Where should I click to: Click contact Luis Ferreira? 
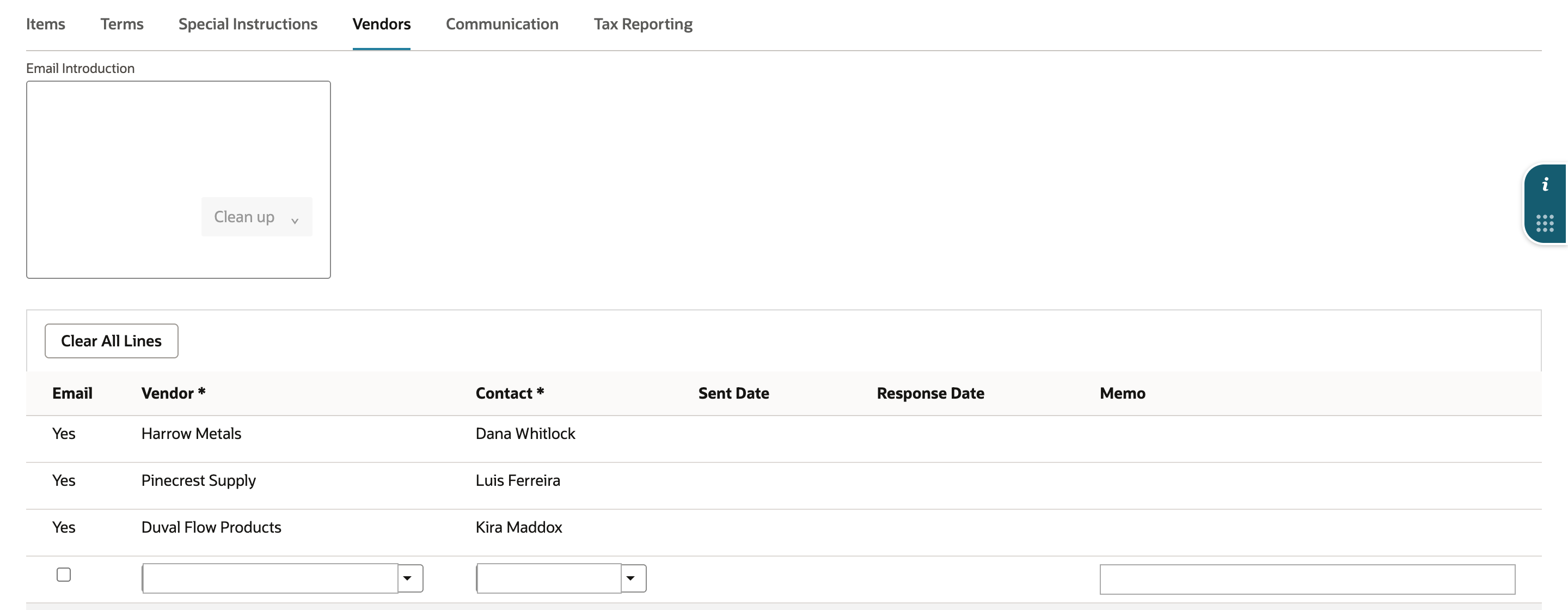(518, 480)
